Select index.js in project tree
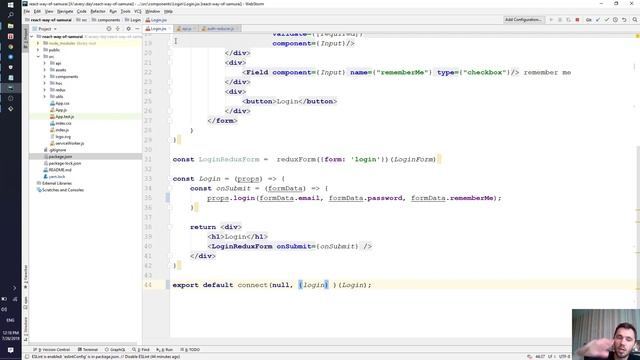Screen dimensions: 640x360 (59, 130)
